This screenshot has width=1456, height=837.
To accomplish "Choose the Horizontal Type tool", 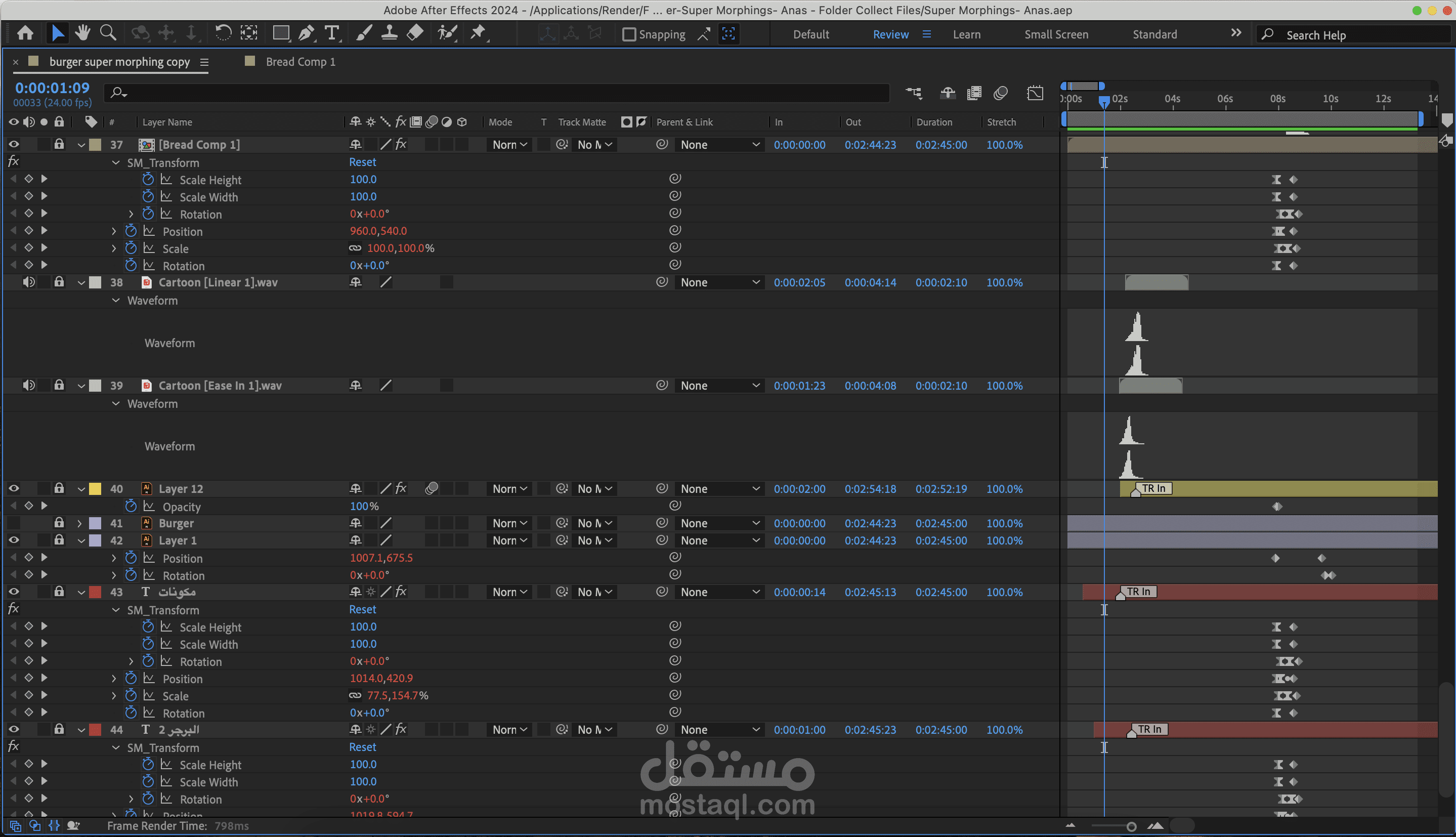I will pos(331,33).
